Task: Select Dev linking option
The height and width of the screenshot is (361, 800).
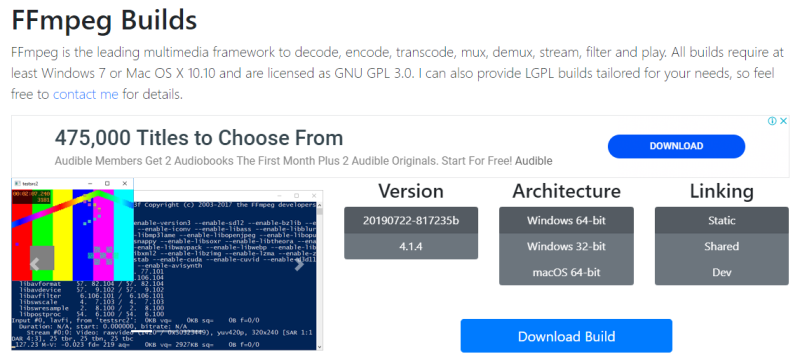Action: tap(721, 272)
